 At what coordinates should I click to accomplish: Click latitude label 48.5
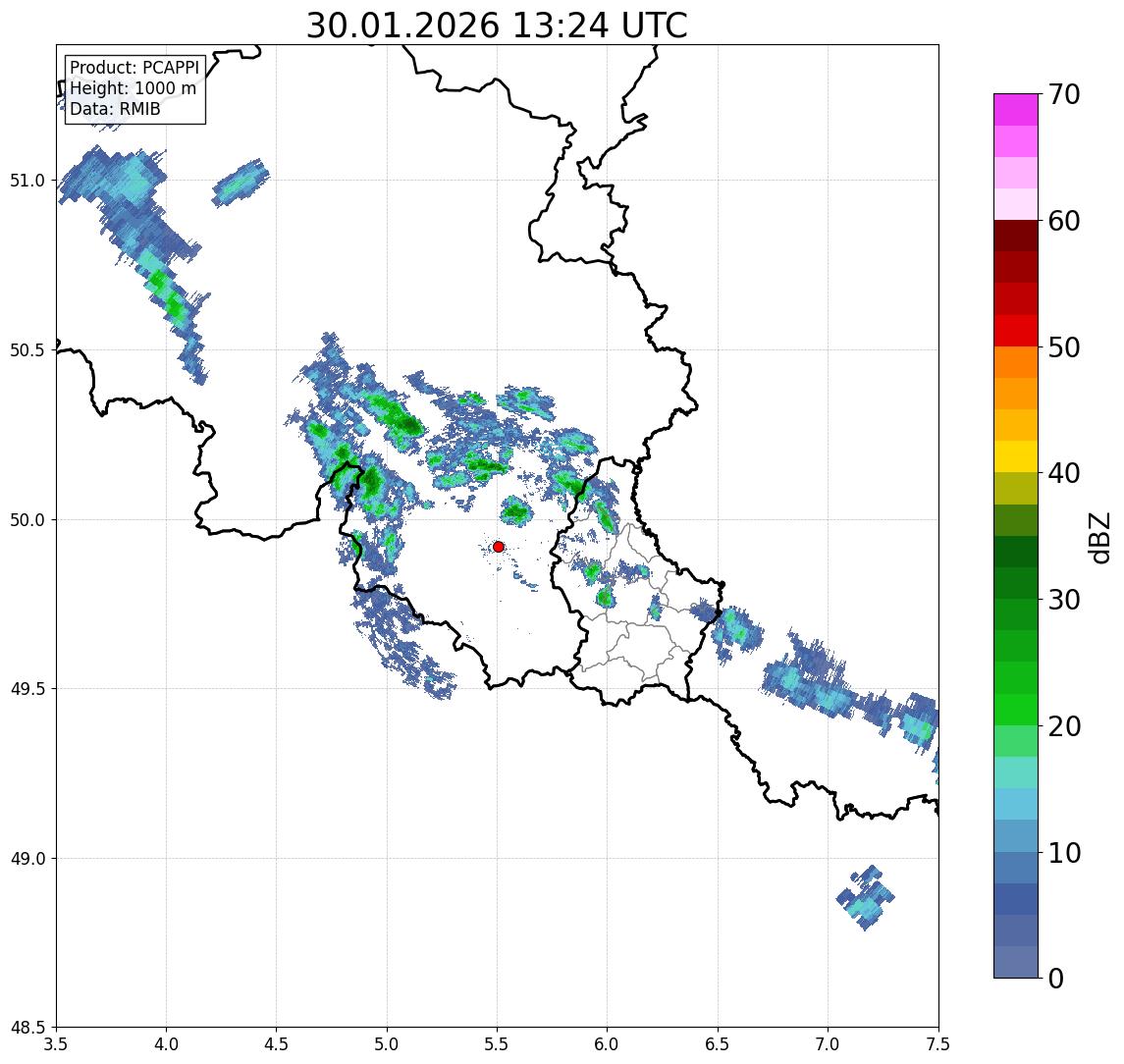tap(27, 1028)
